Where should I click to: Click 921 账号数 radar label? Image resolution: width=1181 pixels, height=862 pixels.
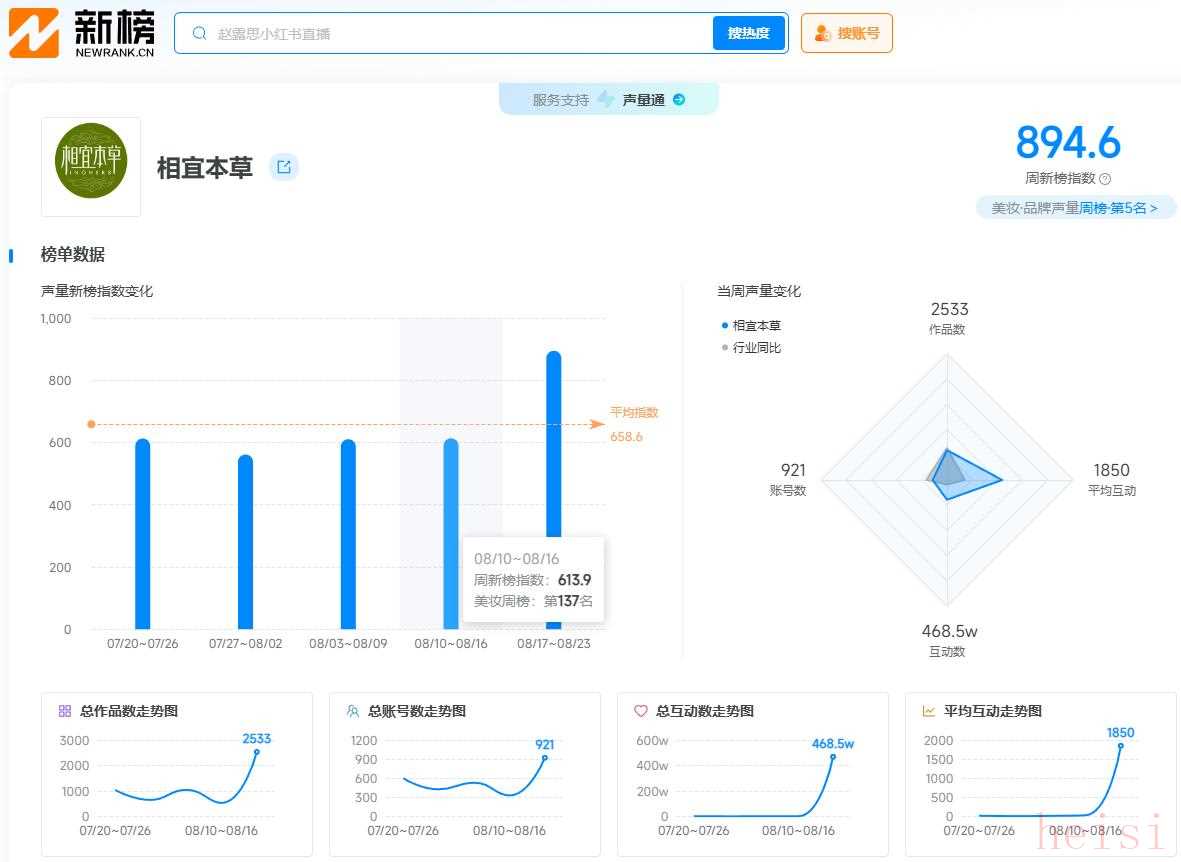[789, 479]
